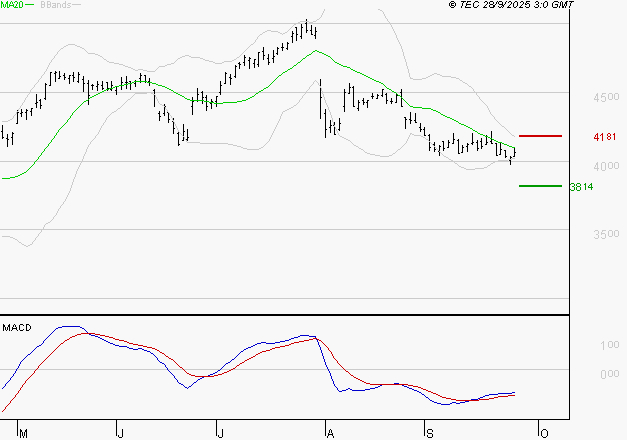627x440 pixels.
Task: Click the MA20 legend label
Action: [12, 5]
